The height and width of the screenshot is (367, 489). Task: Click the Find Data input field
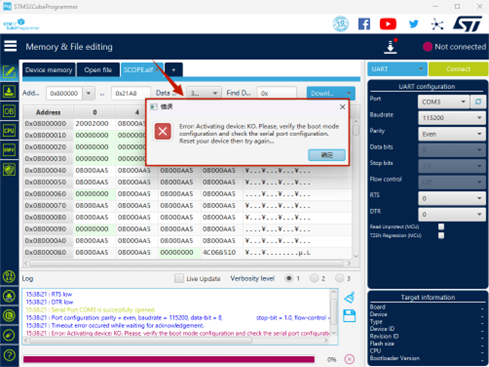click(x=276, y=93)
